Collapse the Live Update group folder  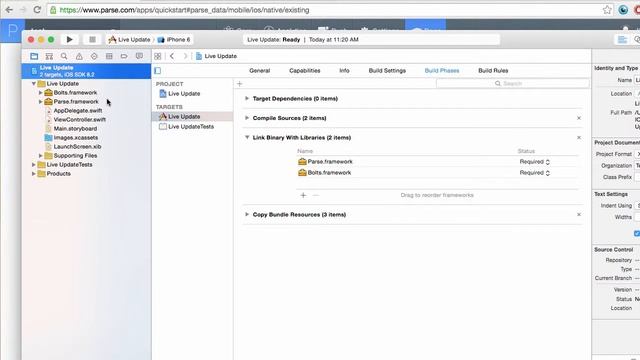tap(33, 83)
